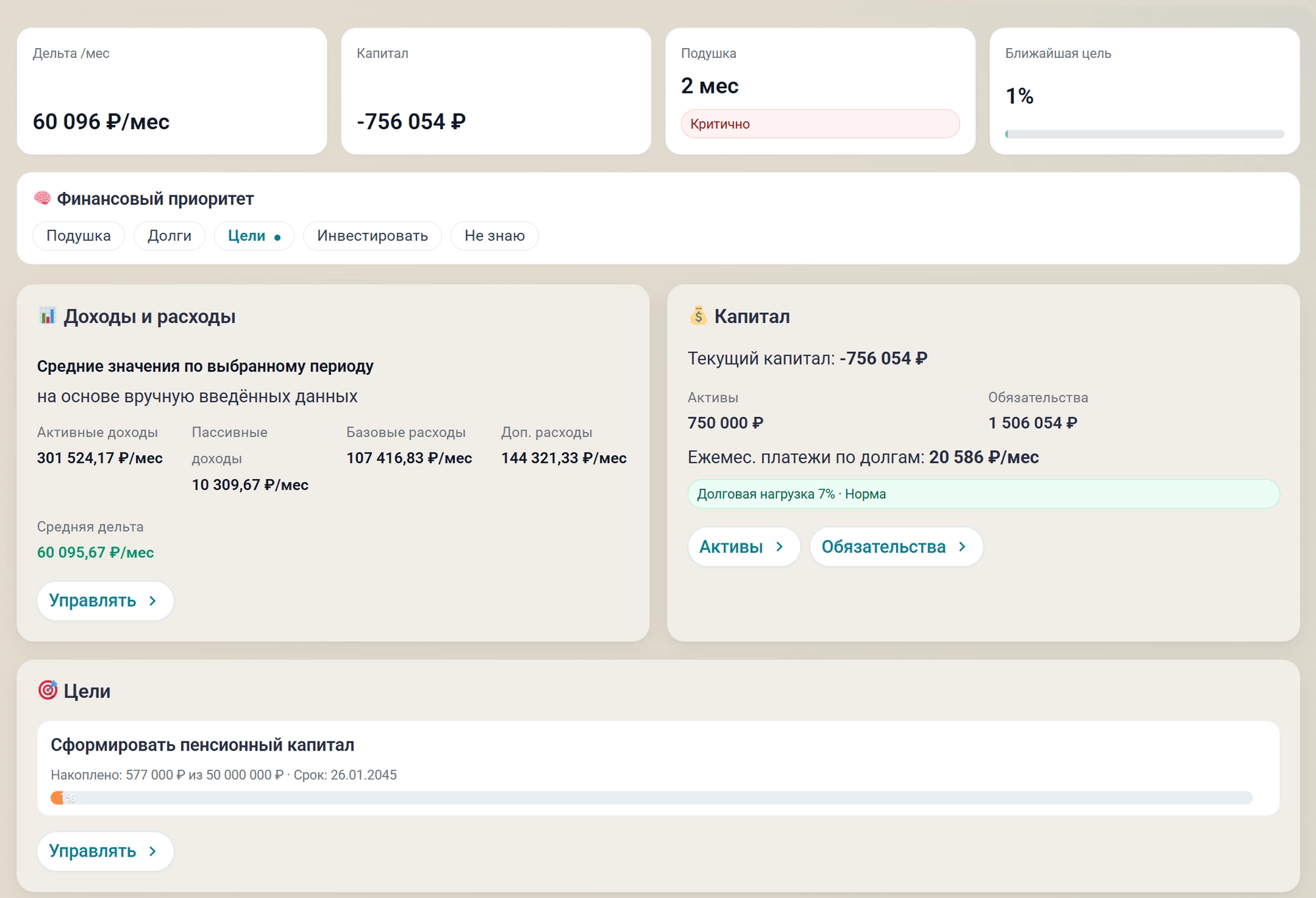Viewport: 1316px width, 898px height.
Task: Click the chevron inside the 'Активы' button
Action: [780, 547]
